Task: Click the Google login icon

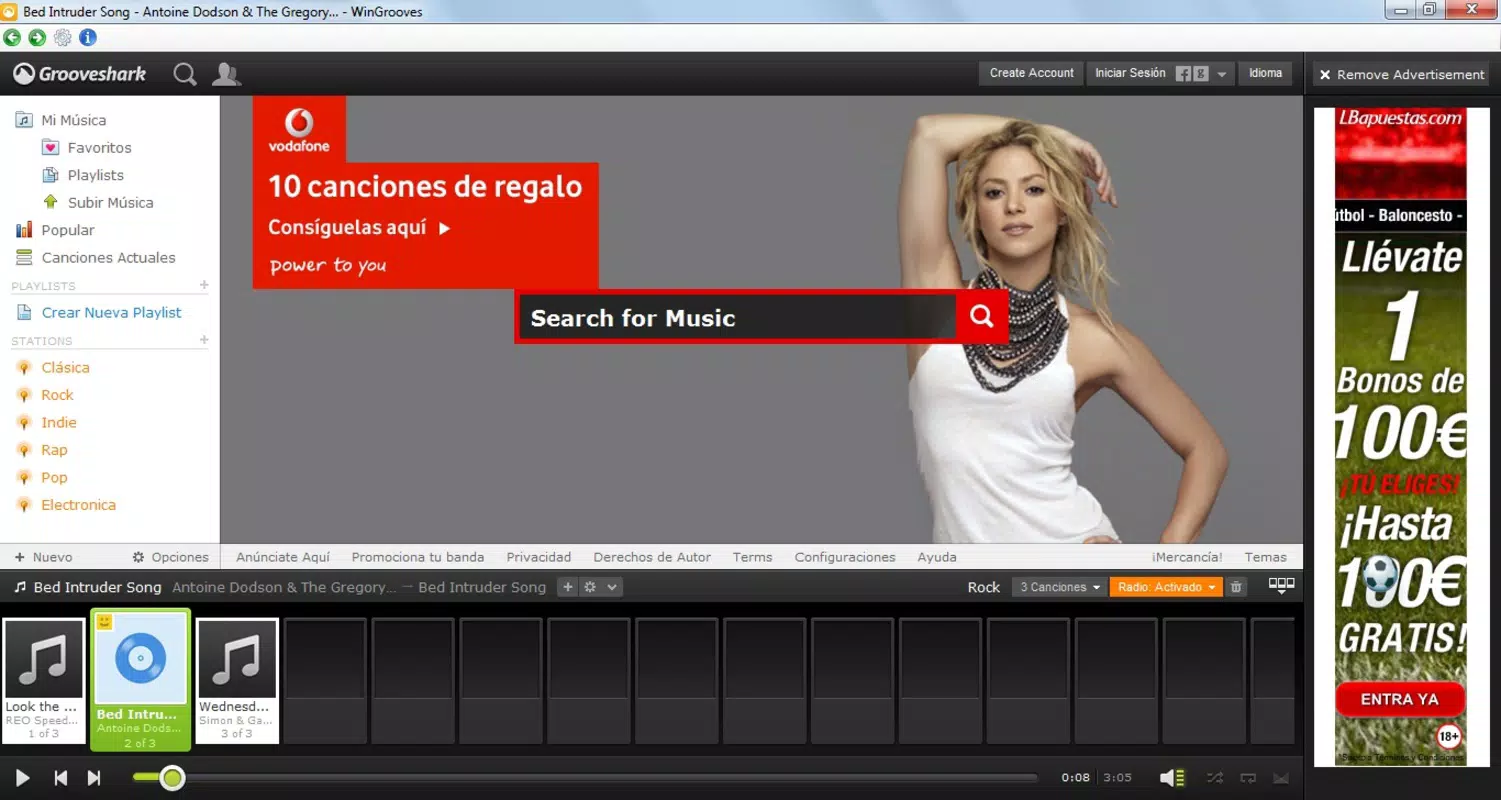Action: [1201, 74]
